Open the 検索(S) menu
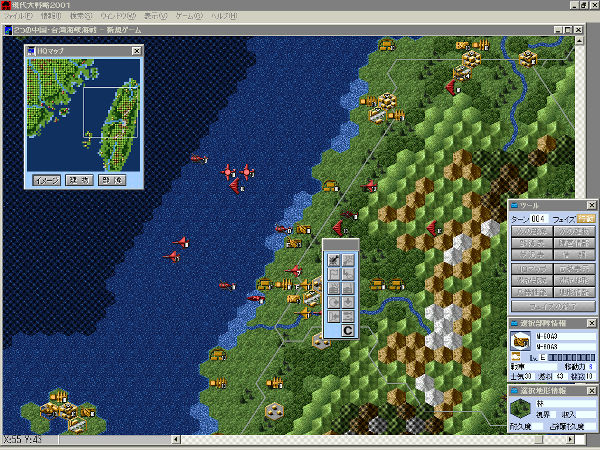This screenshot has height=450, width=600. [x=81, y=16]
